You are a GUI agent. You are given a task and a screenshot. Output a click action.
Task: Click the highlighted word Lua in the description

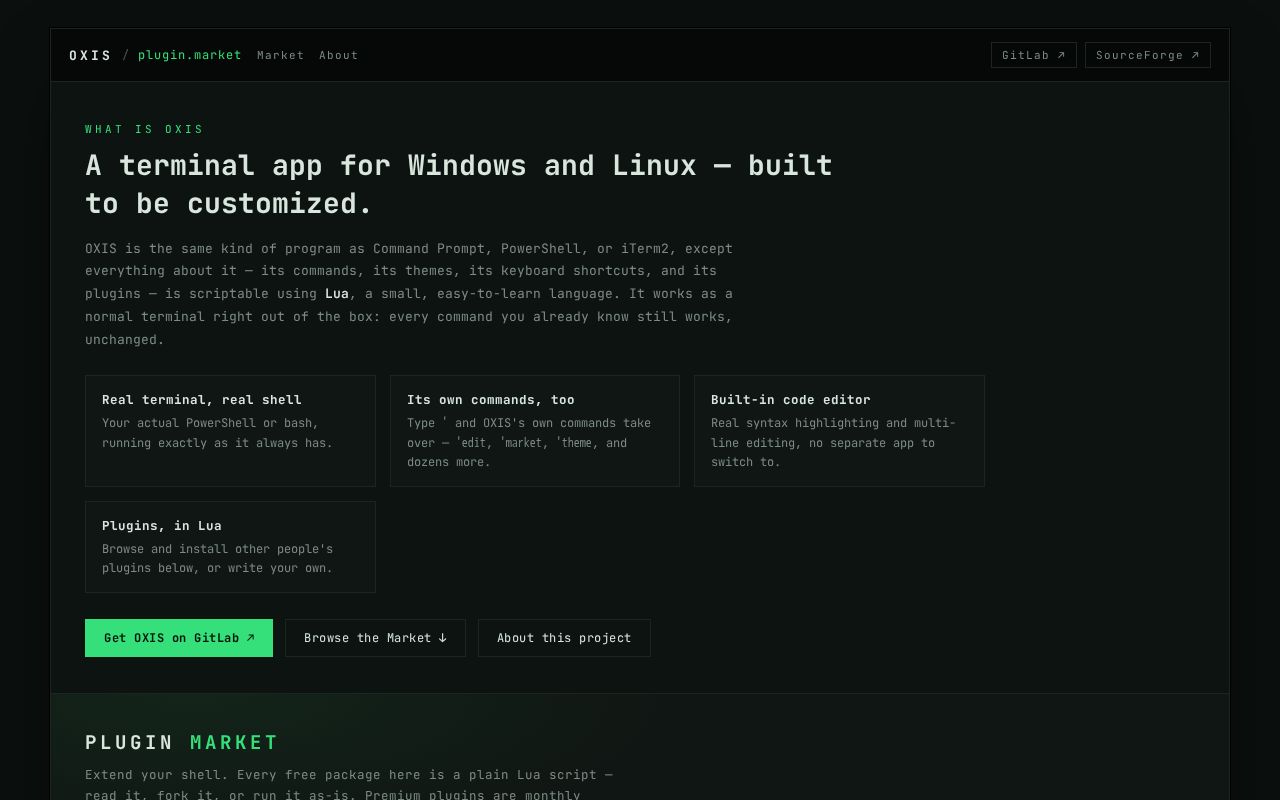(337, 294)
